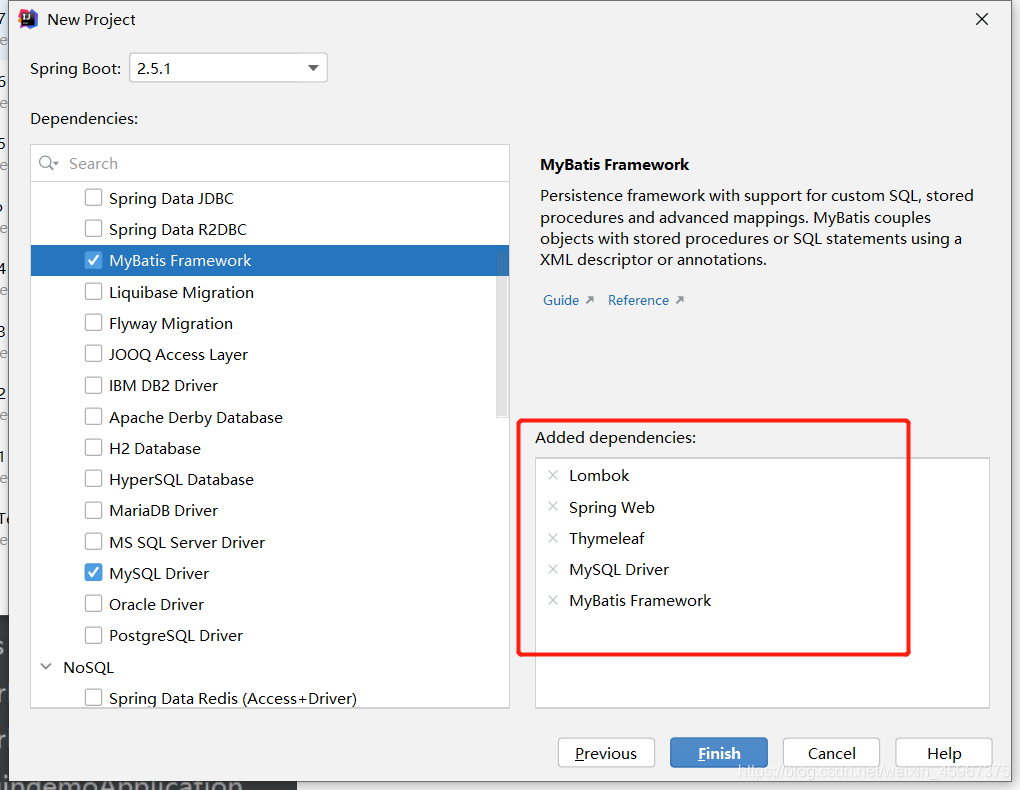1020x790 pixels.
Task: Collapse the NoSQL section
Action: click(x=46, y=666)
